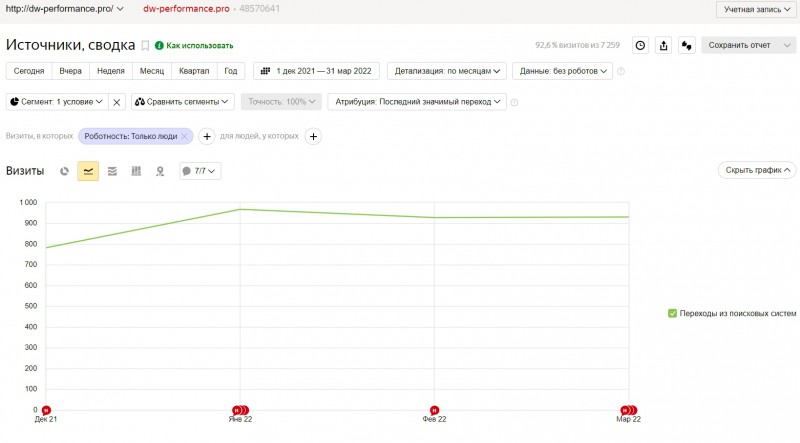
Task: Click the 'Источники, сводка' report title
Action: tap(70, 45)
